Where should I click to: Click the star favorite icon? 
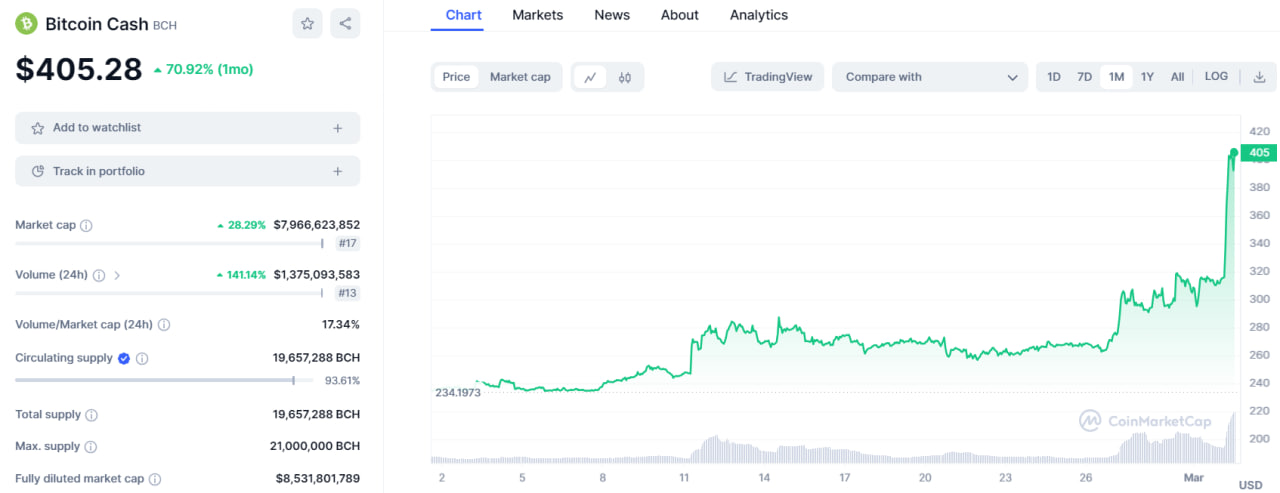307,23
